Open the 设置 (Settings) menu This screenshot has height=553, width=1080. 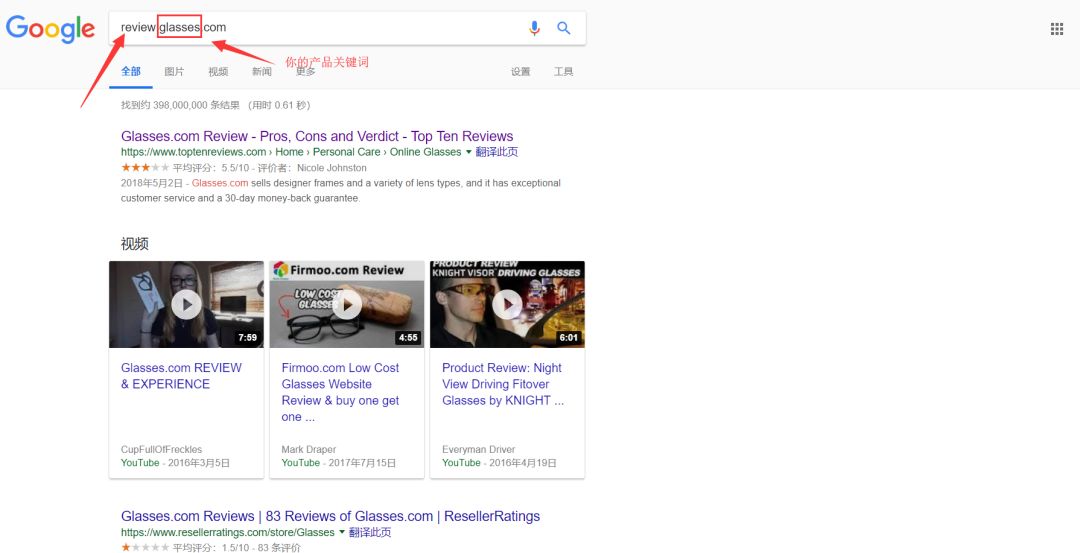pos(520,72)
